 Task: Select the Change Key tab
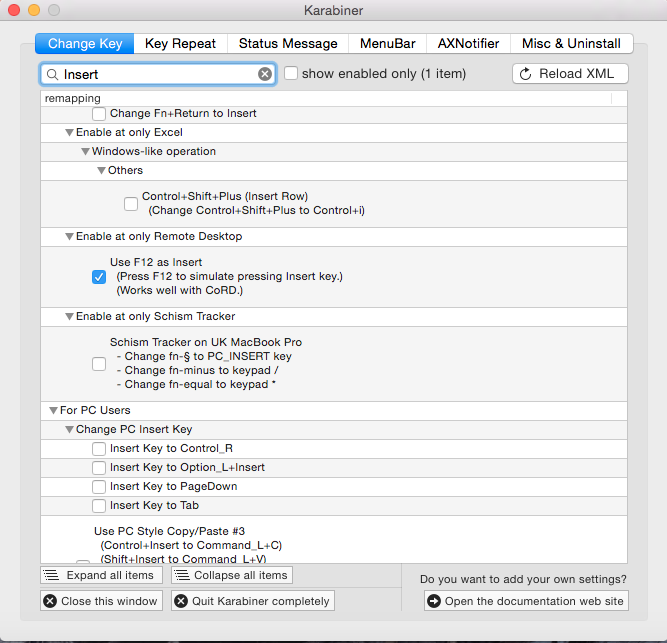(x=85, y=43)
